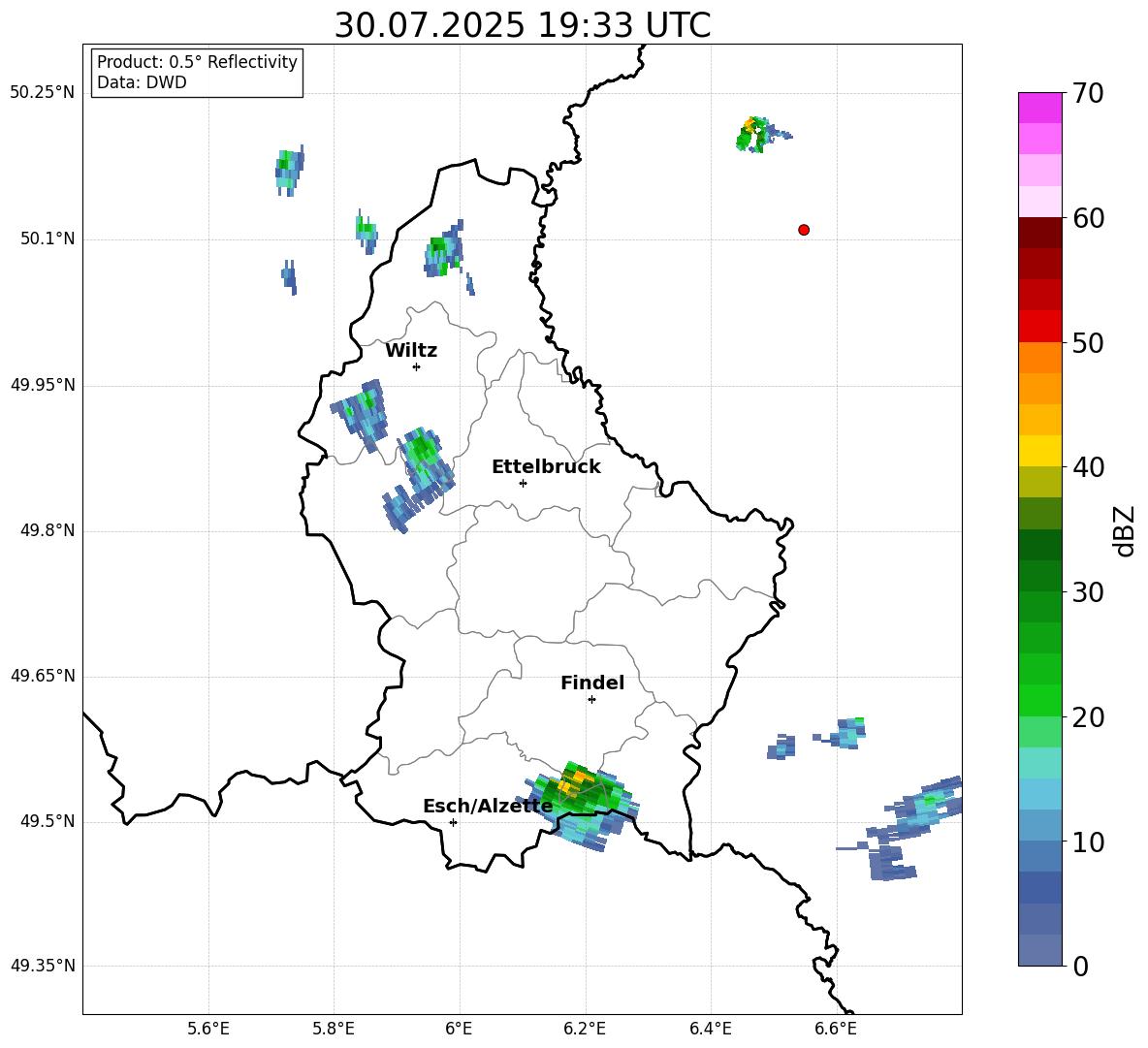Viewport: 1148px width, 1048px height.
Task: Click the colorbar tick label 30
Action: coord(1088,591)
